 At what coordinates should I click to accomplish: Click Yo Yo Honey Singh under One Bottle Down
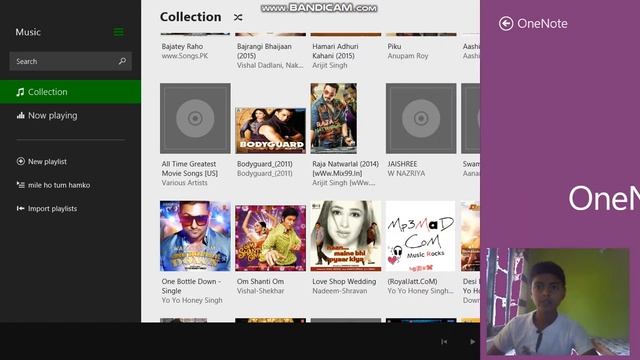192,300
